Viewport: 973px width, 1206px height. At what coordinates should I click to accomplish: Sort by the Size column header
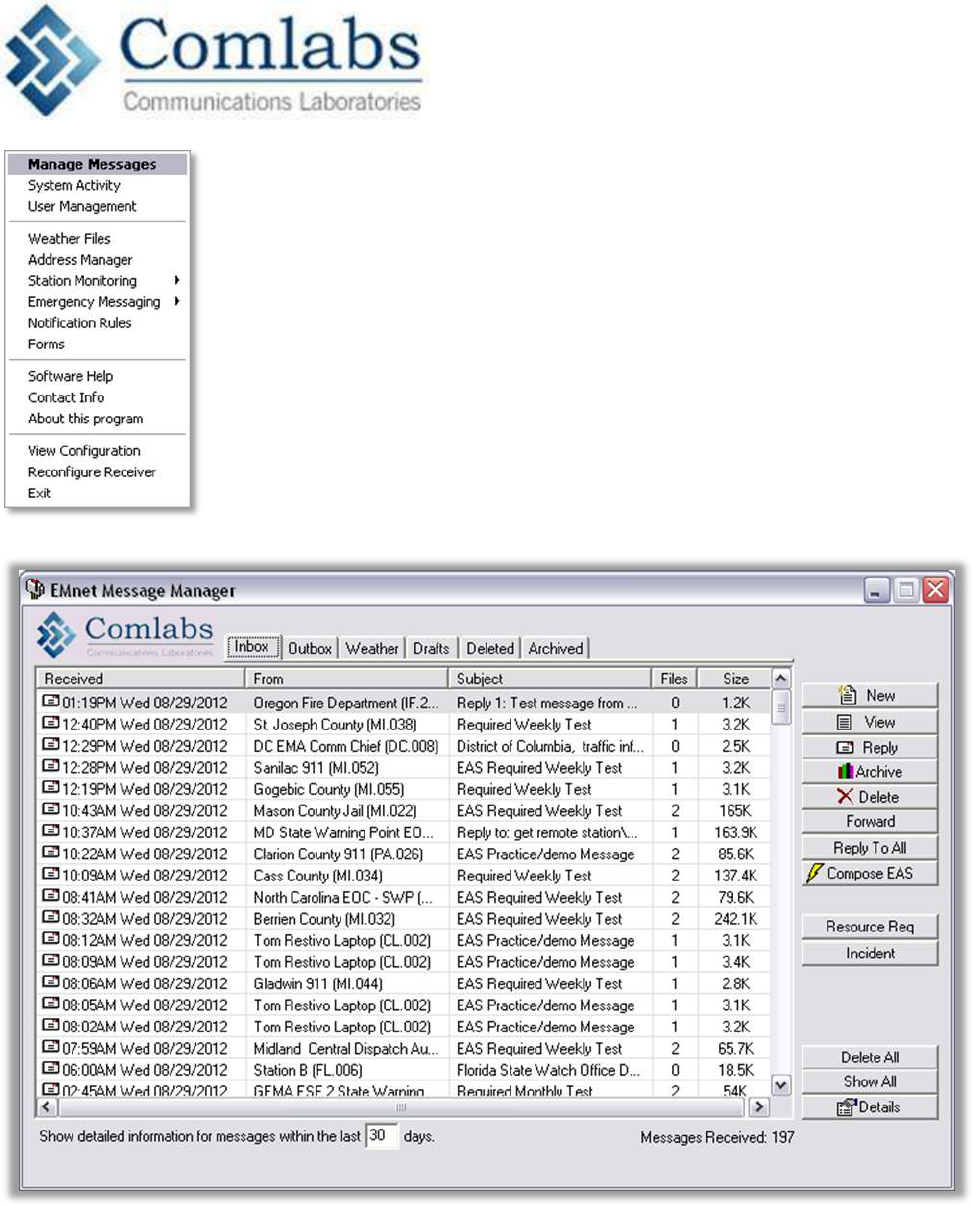[x=735, y=678]
